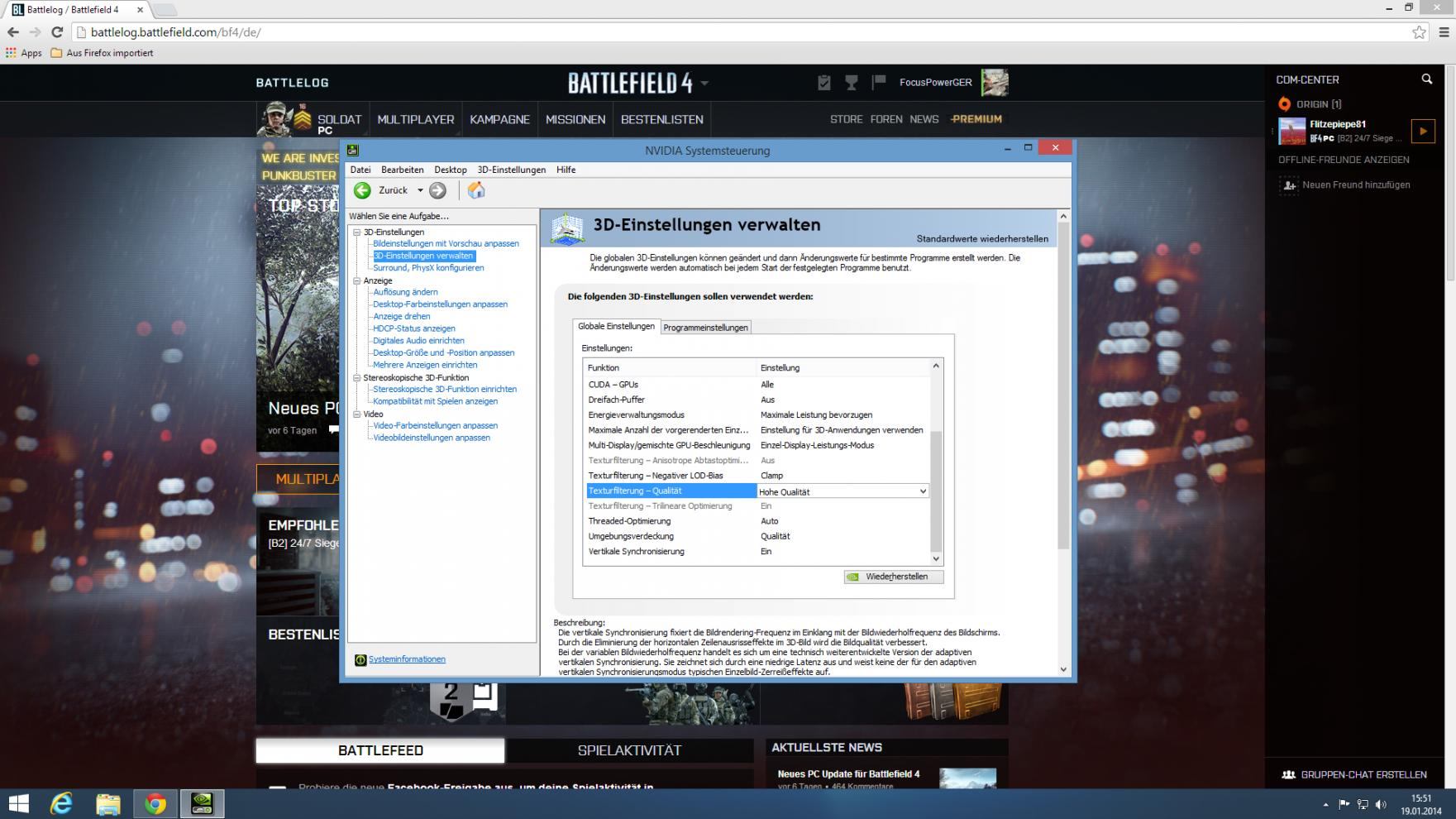This screenshot has height=819, width=1456.
Task: Select the Threaded-Optimierung row
Action: click(757, 521)
